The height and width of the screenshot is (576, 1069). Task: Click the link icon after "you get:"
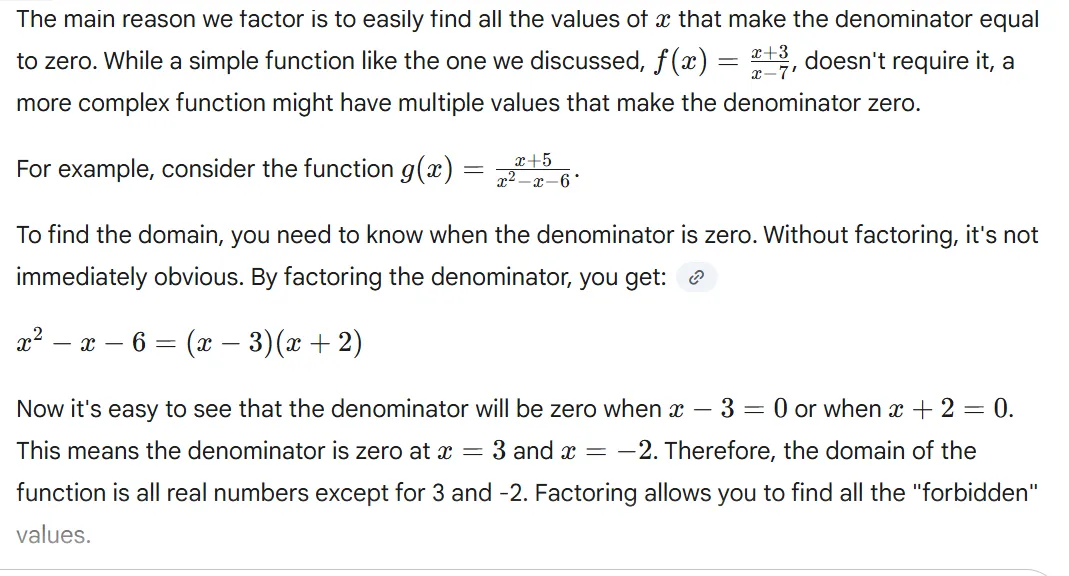696,279
